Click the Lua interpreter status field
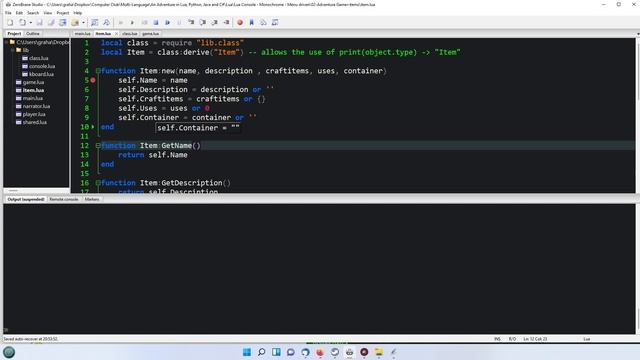The width and height of the screenshot is (640, 360). click(x=587, y=339)
